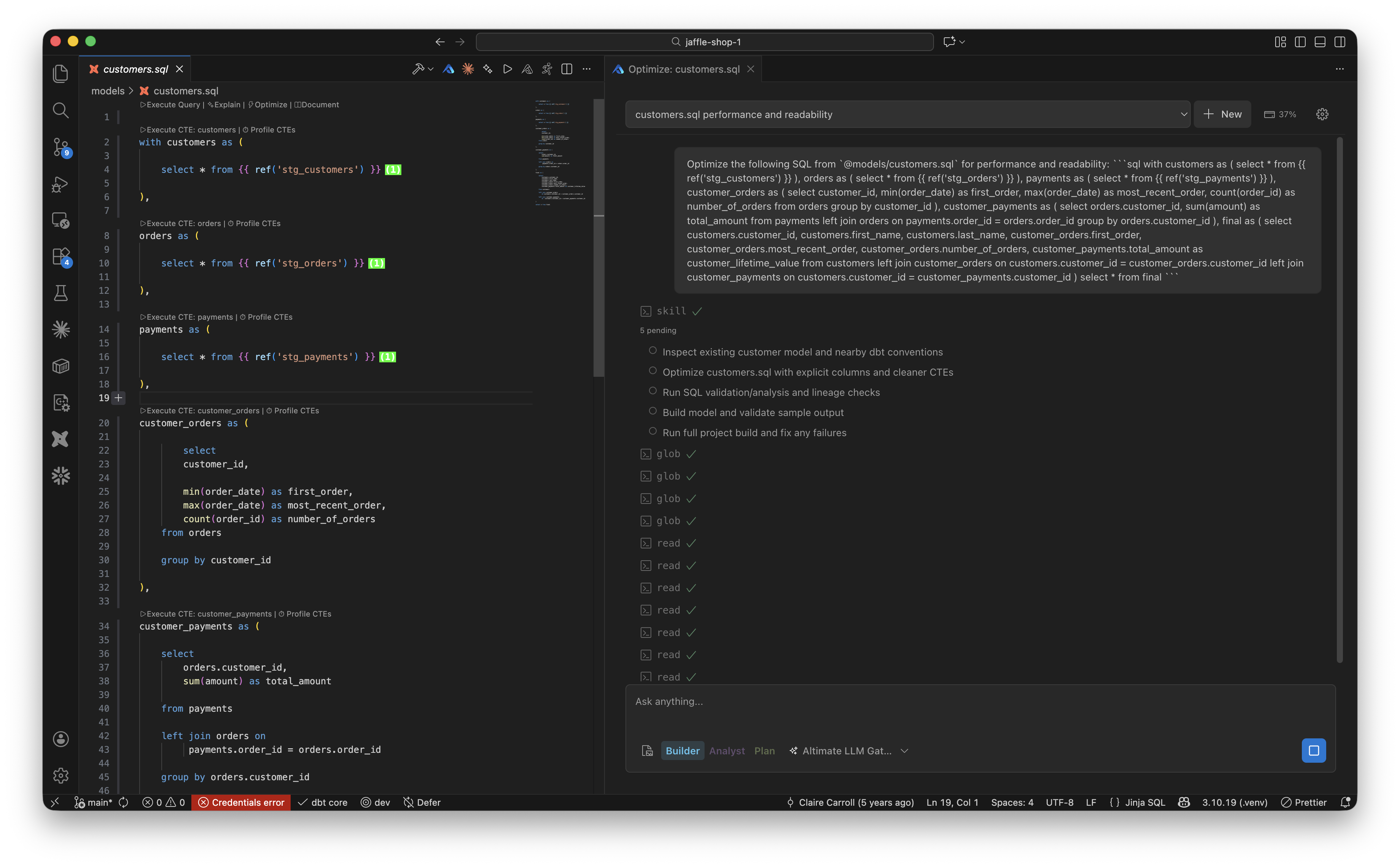Click the Optimize code lens
The height and width of the screenshot is (867, 1400).
click(268, 104)
